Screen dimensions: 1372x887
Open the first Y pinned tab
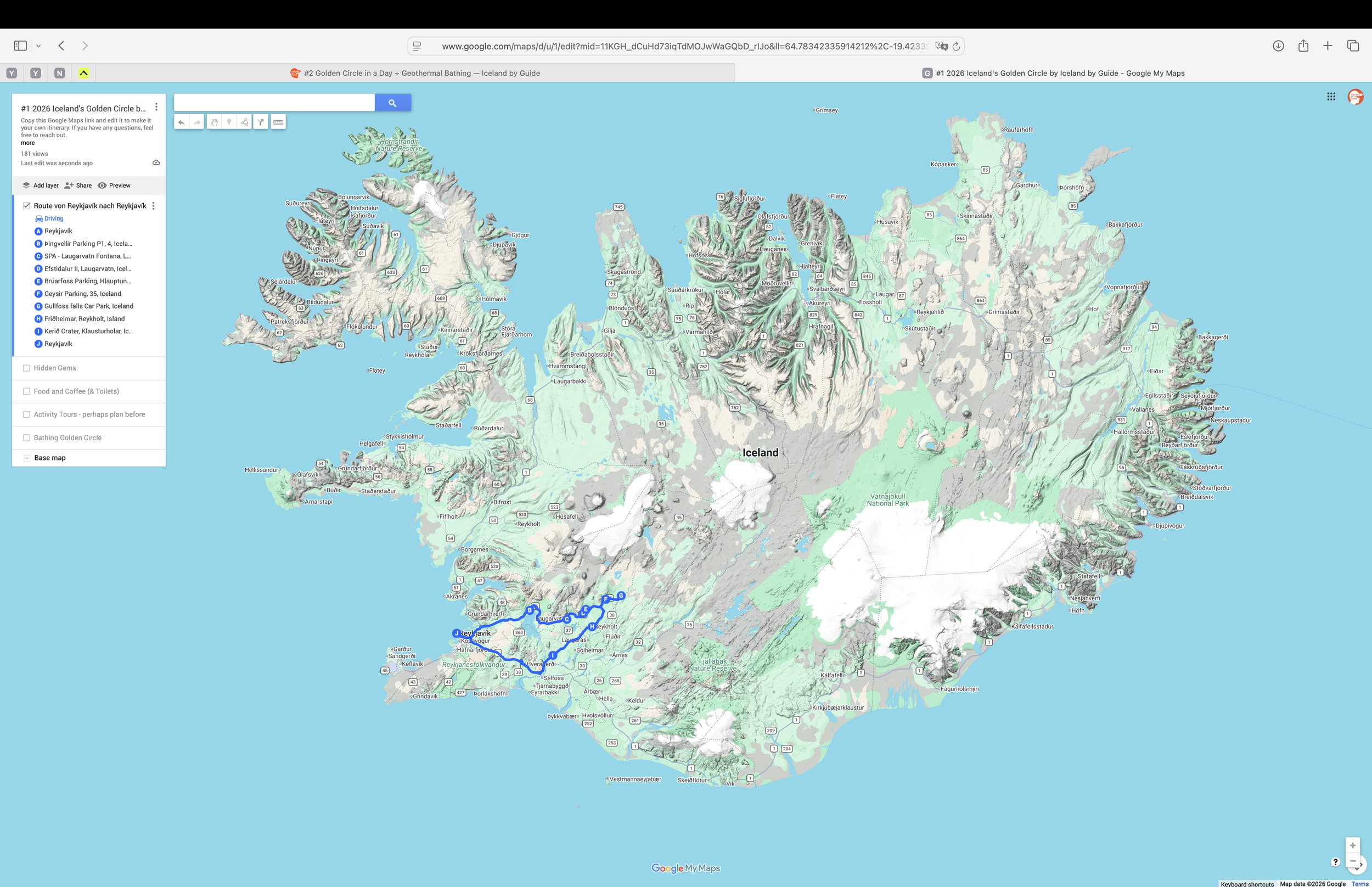point(12,73)
